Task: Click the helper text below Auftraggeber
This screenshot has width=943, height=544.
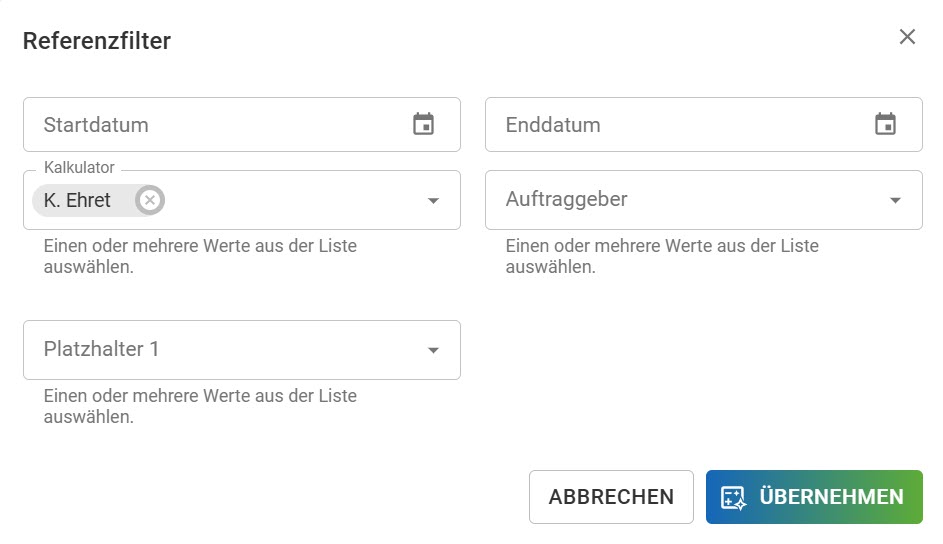Action: click(x=662, y=256)
